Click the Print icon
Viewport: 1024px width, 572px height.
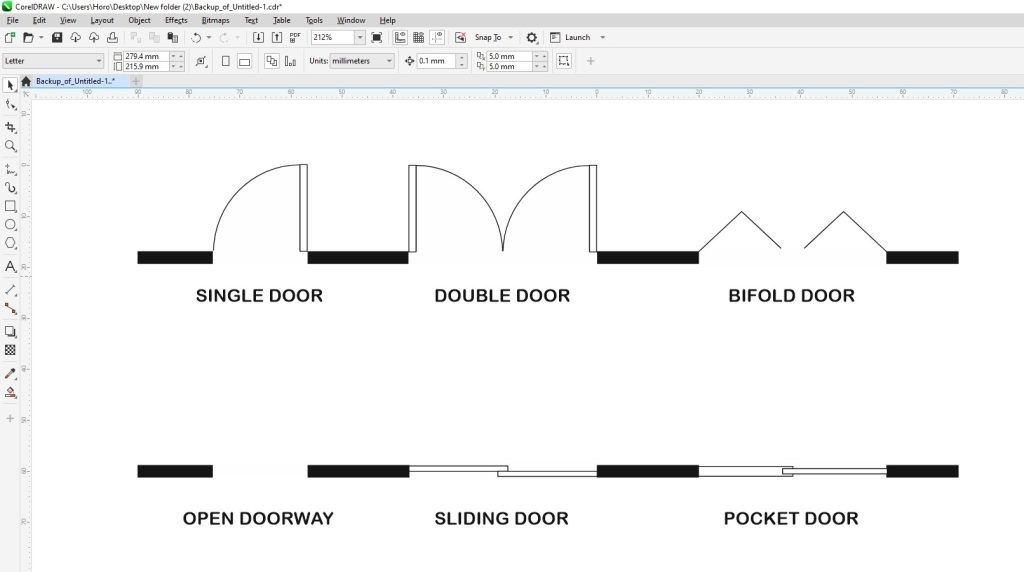[112, 38]
